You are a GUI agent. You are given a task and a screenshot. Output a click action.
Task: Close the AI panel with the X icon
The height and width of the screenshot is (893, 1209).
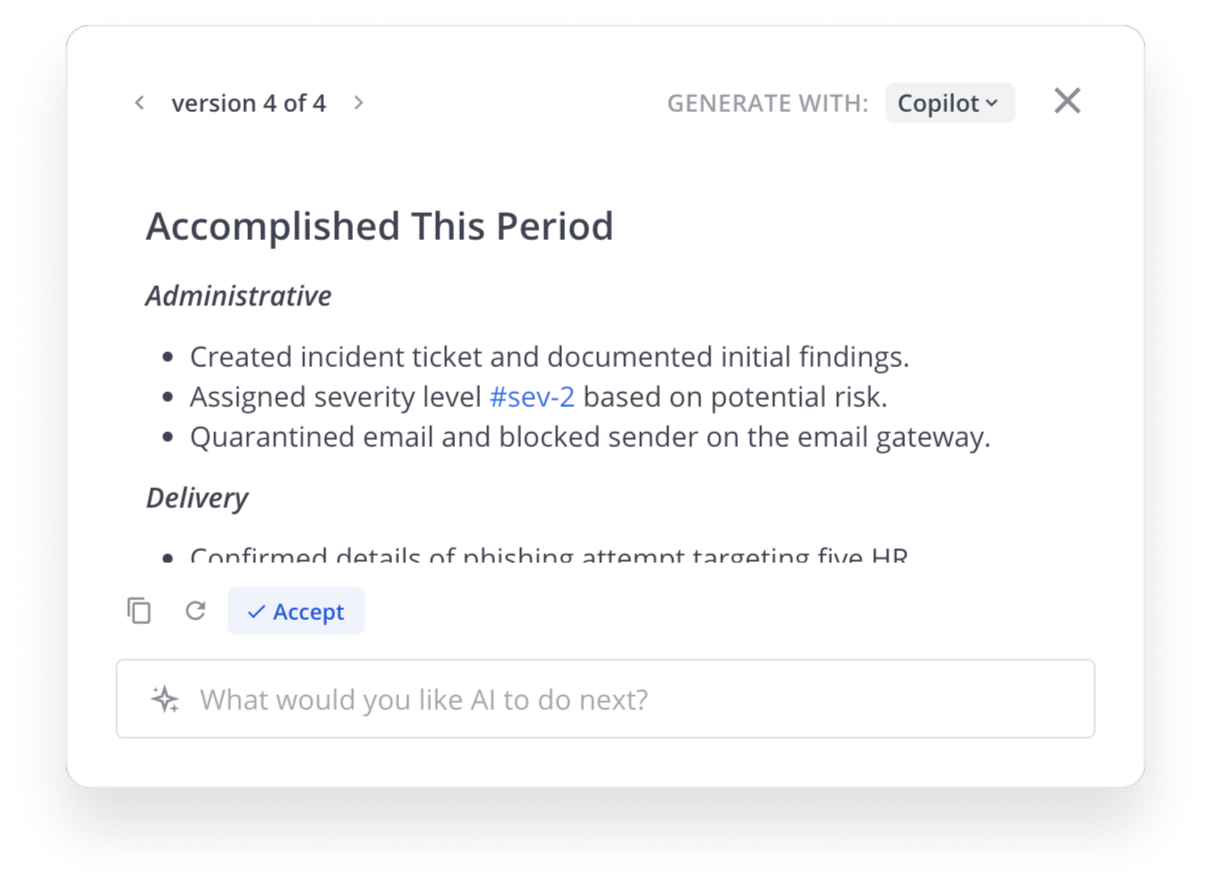tap(1067, 101)
